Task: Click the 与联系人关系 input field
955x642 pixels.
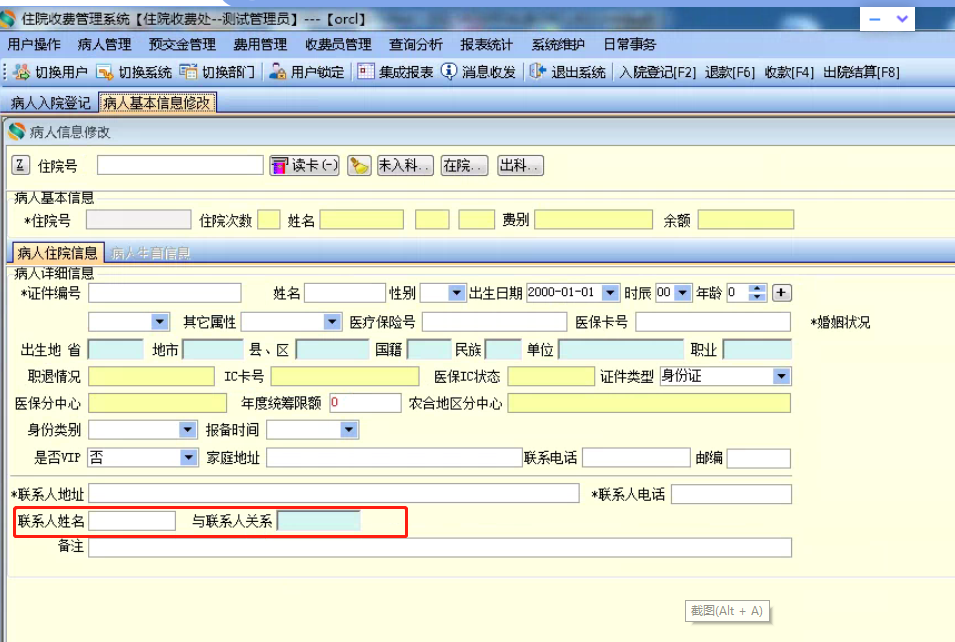Action: pos(319,521)
